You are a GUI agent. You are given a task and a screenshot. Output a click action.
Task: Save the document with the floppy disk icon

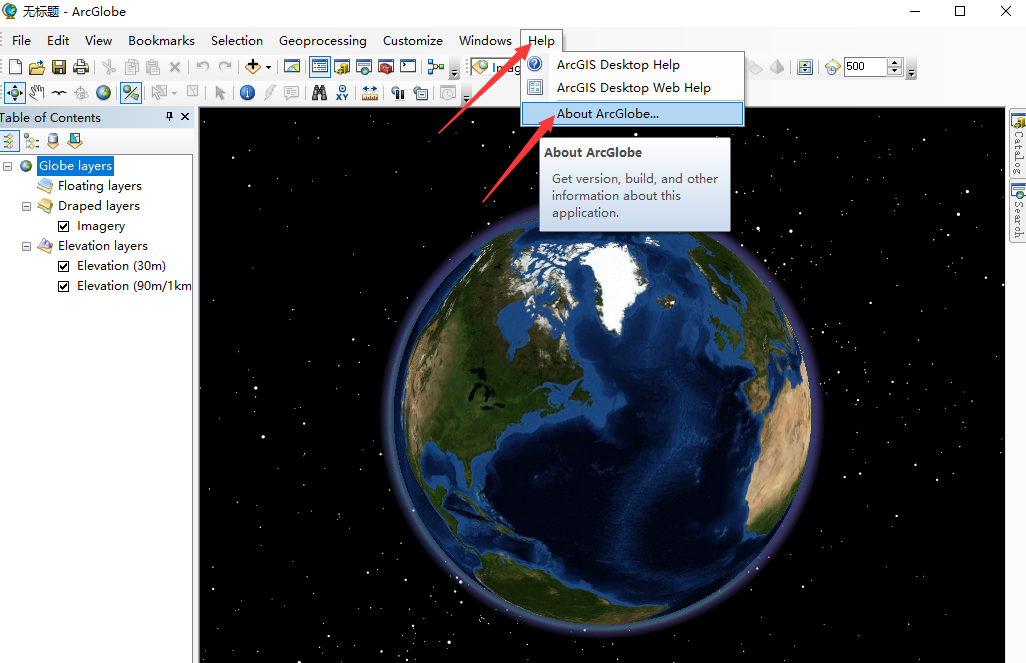[x=59, y=67]
